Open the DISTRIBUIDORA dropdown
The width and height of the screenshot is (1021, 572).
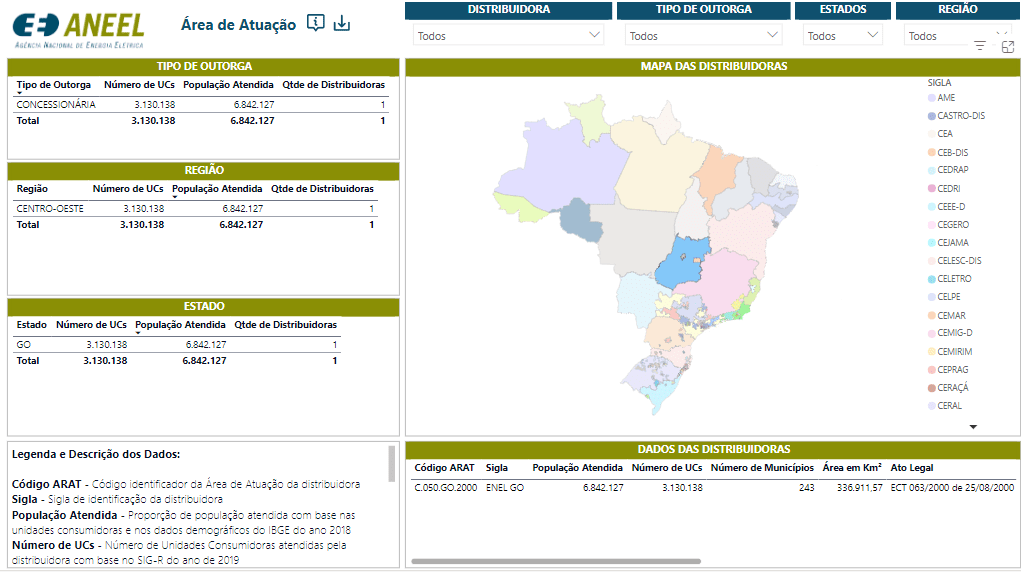click(509, 36)
